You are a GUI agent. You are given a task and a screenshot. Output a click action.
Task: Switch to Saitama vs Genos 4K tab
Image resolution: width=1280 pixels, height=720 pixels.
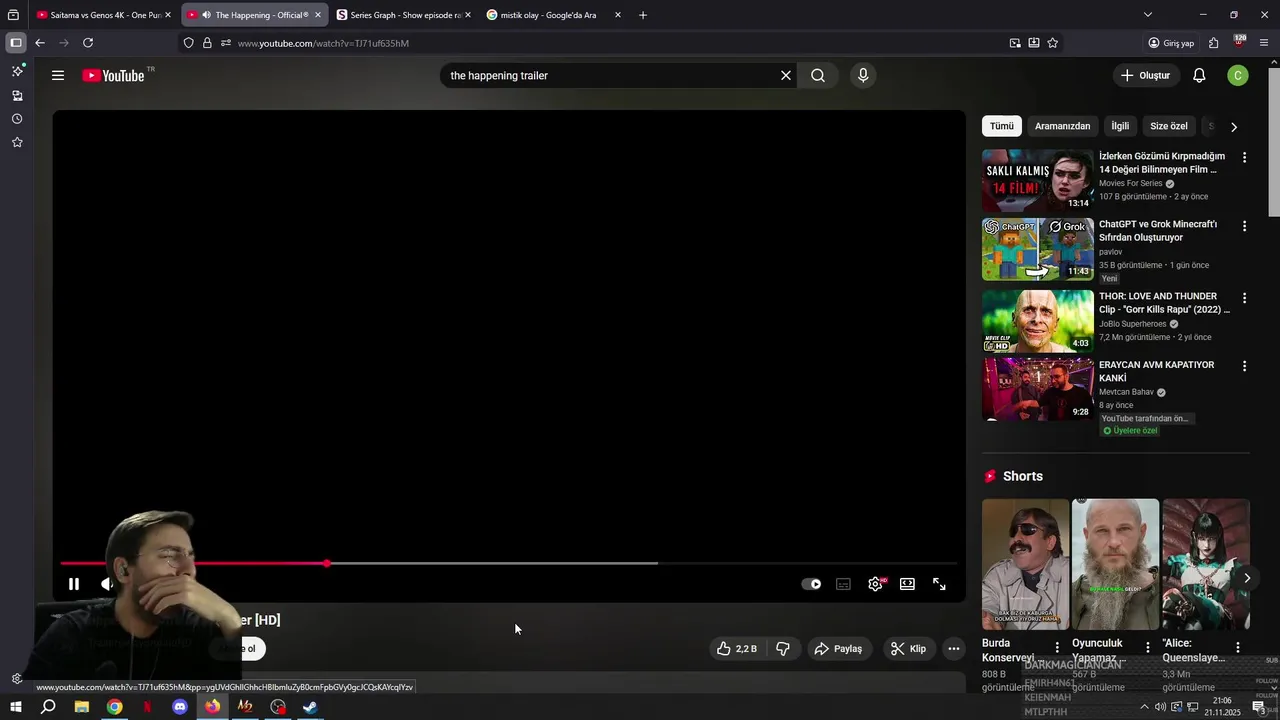coord(104,15)
